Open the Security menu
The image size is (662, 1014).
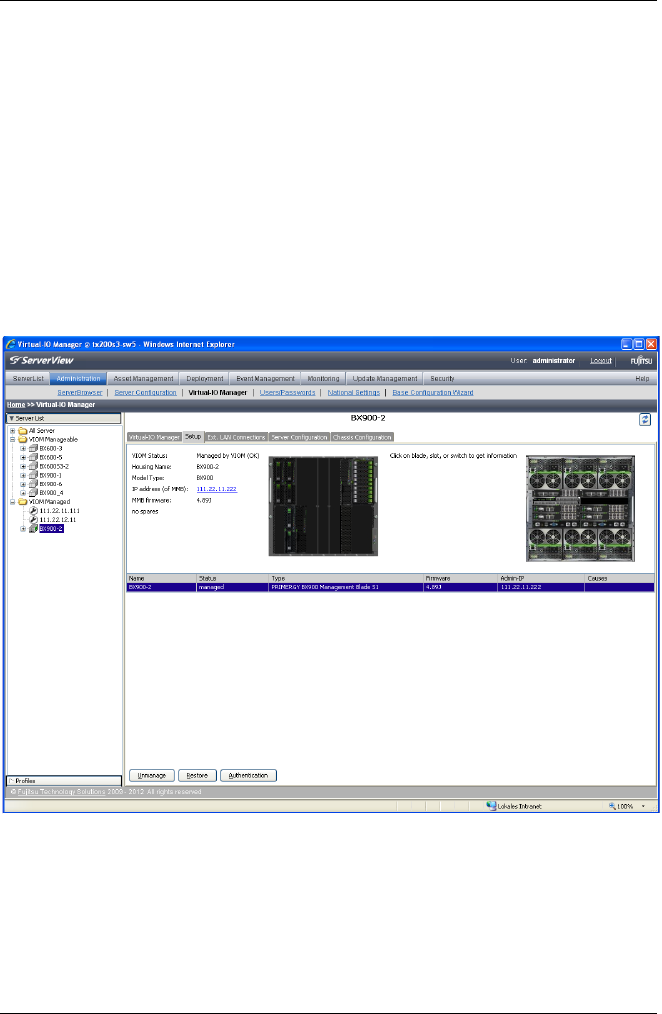443,378
